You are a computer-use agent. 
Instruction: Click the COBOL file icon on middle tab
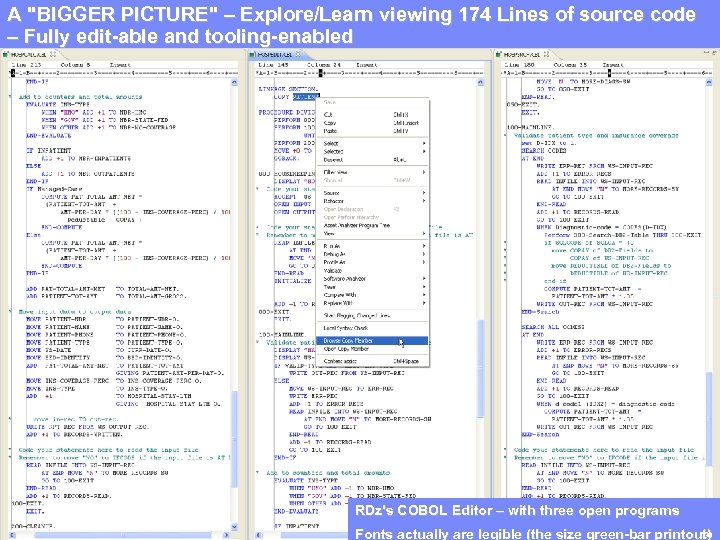tap(253, 55)
